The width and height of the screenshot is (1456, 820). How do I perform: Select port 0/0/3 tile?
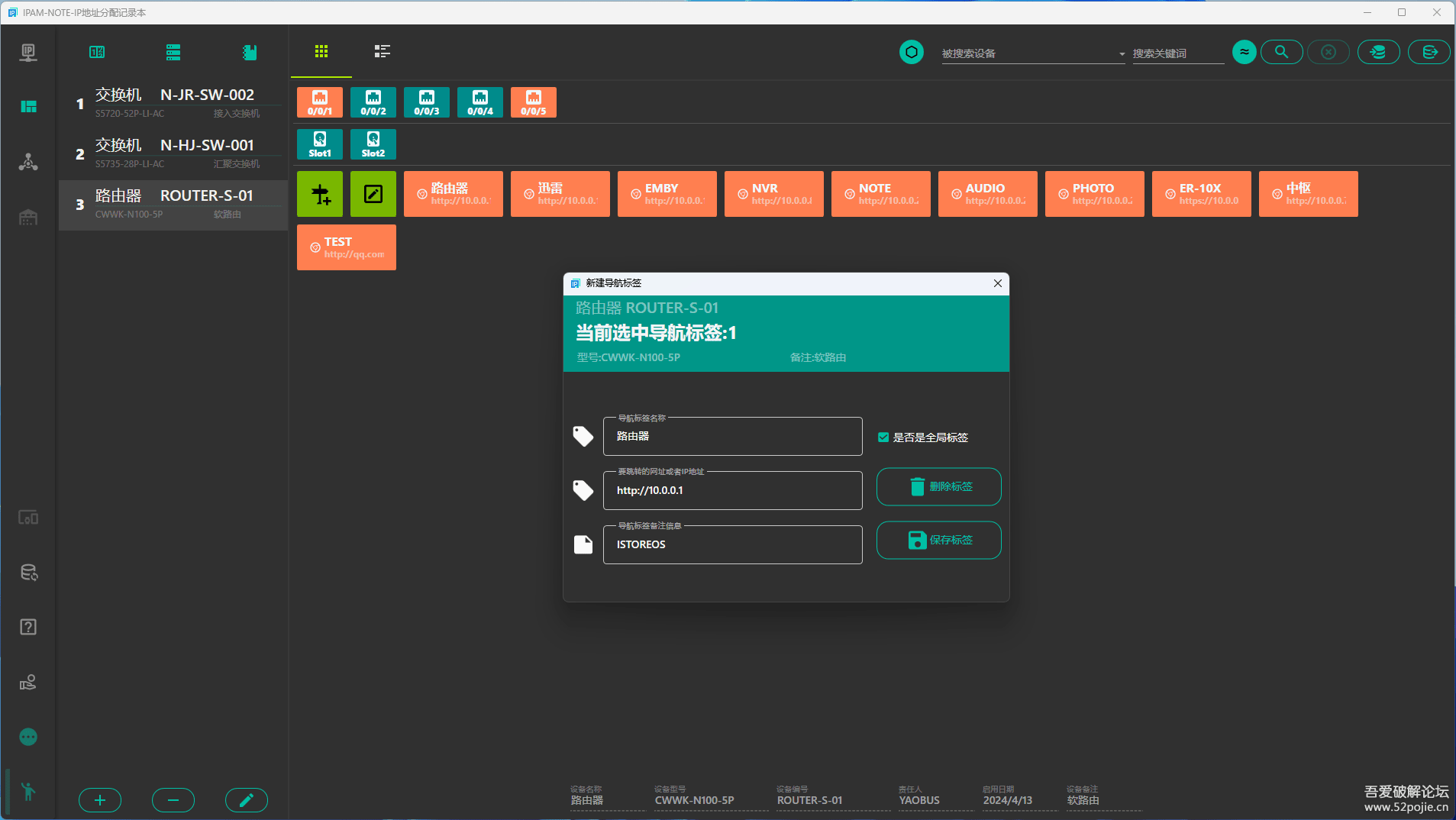click(427, 102)
